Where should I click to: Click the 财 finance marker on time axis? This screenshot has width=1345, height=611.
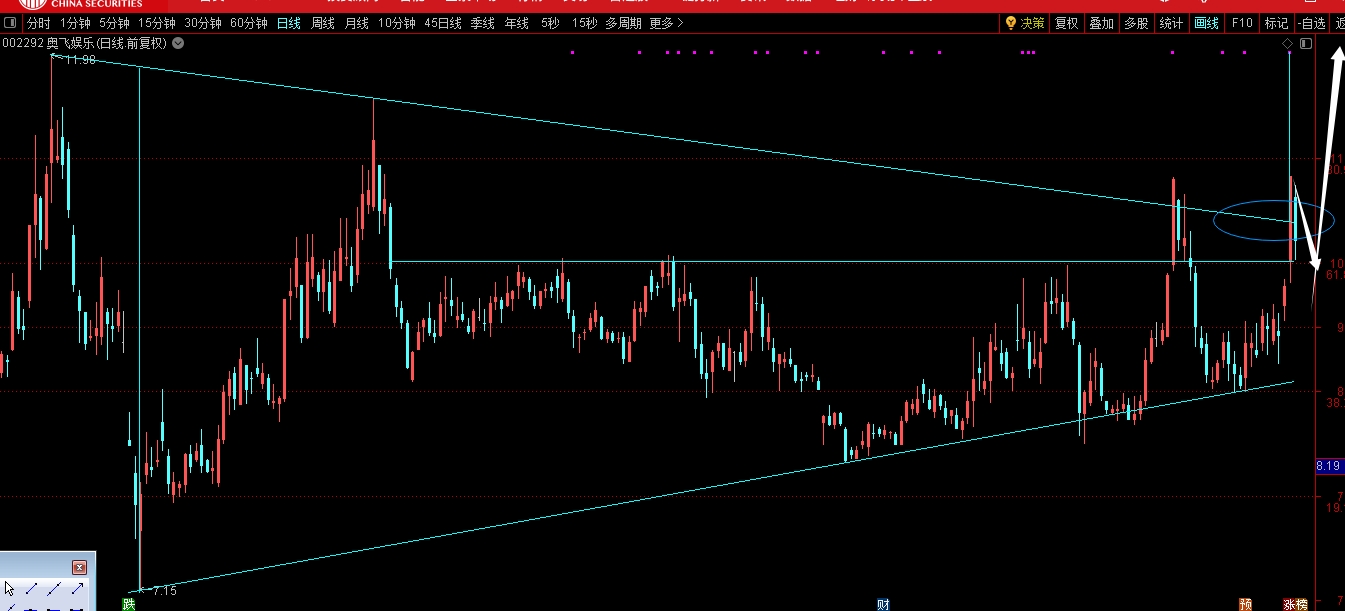(x=884, y=604)
